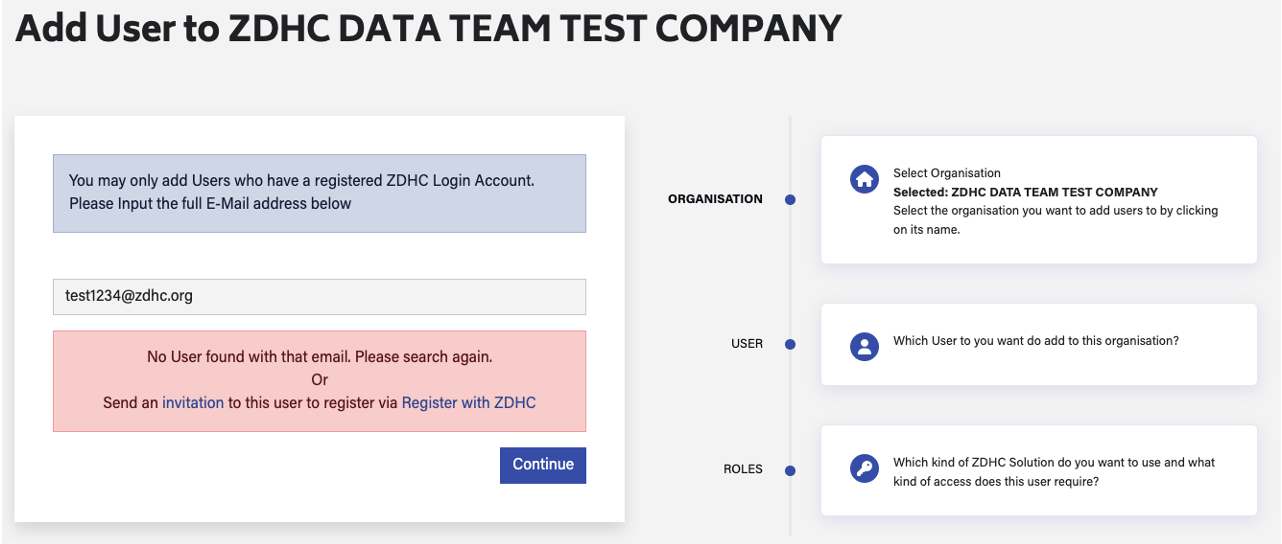Select the Roles step timeline dot

tap(790, 470)
